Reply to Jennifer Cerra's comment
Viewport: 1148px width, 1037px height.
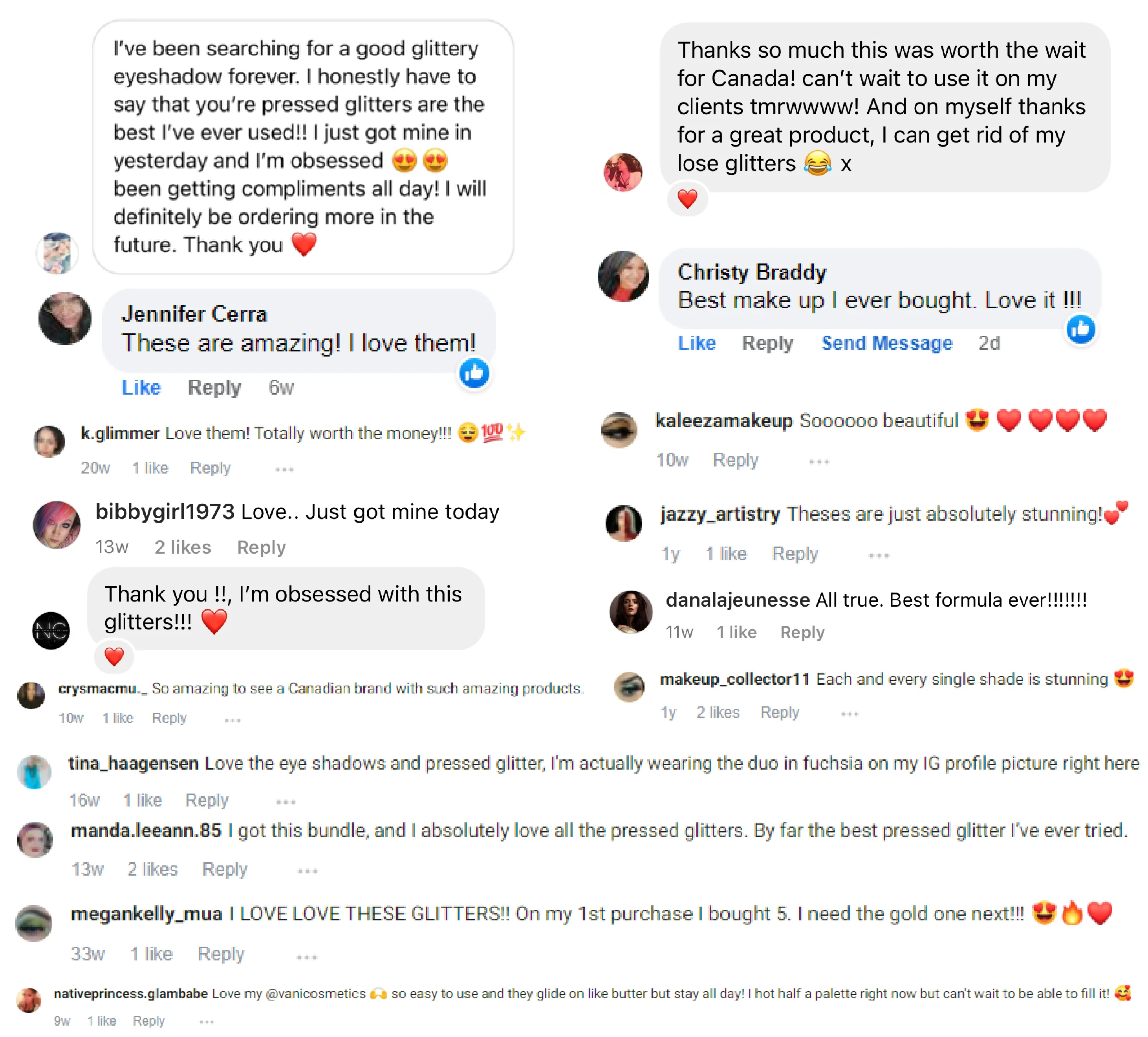click(x=214, y=388)
